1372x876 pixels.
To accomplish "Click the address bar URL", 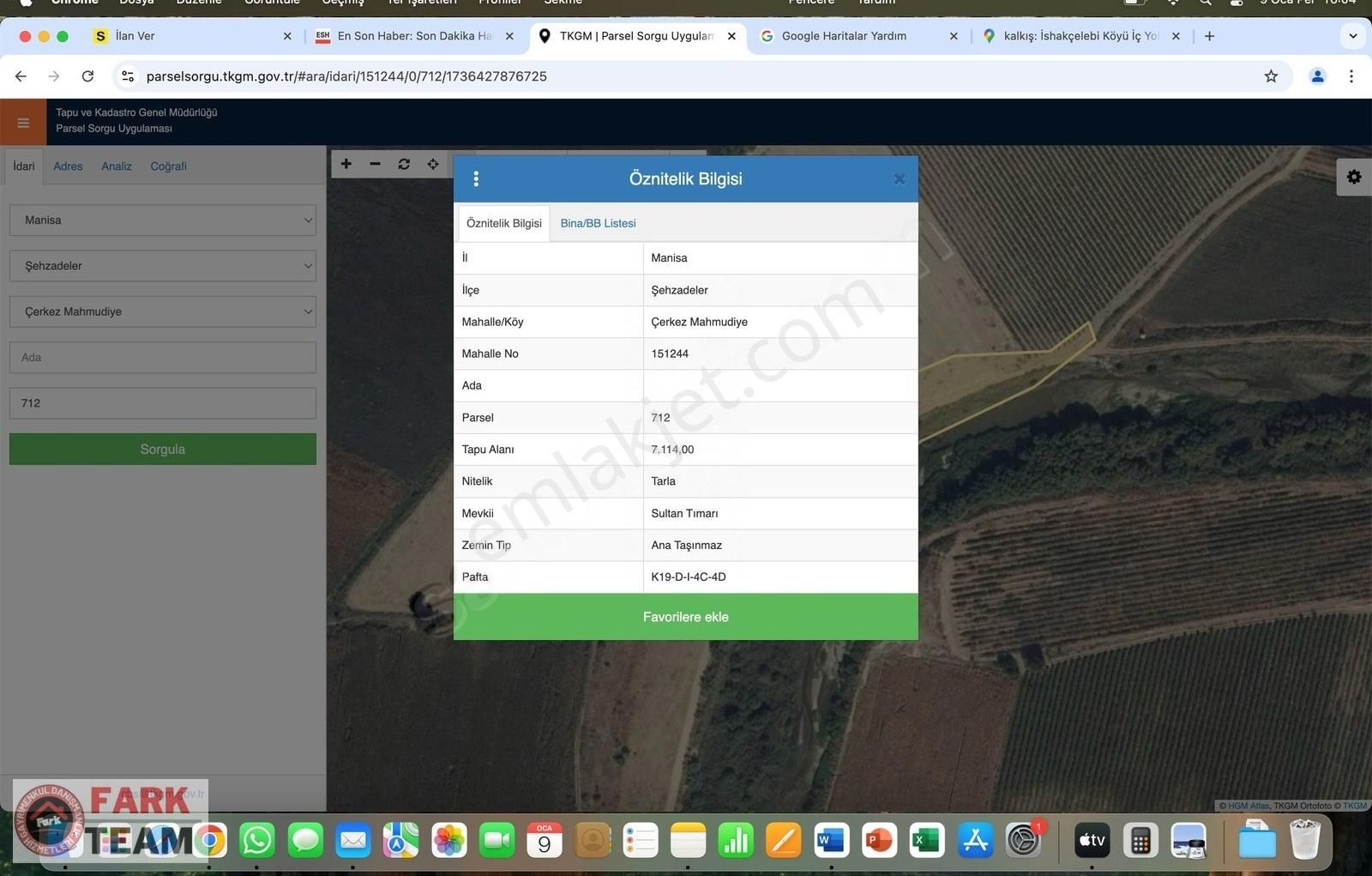I will (346, 76).
